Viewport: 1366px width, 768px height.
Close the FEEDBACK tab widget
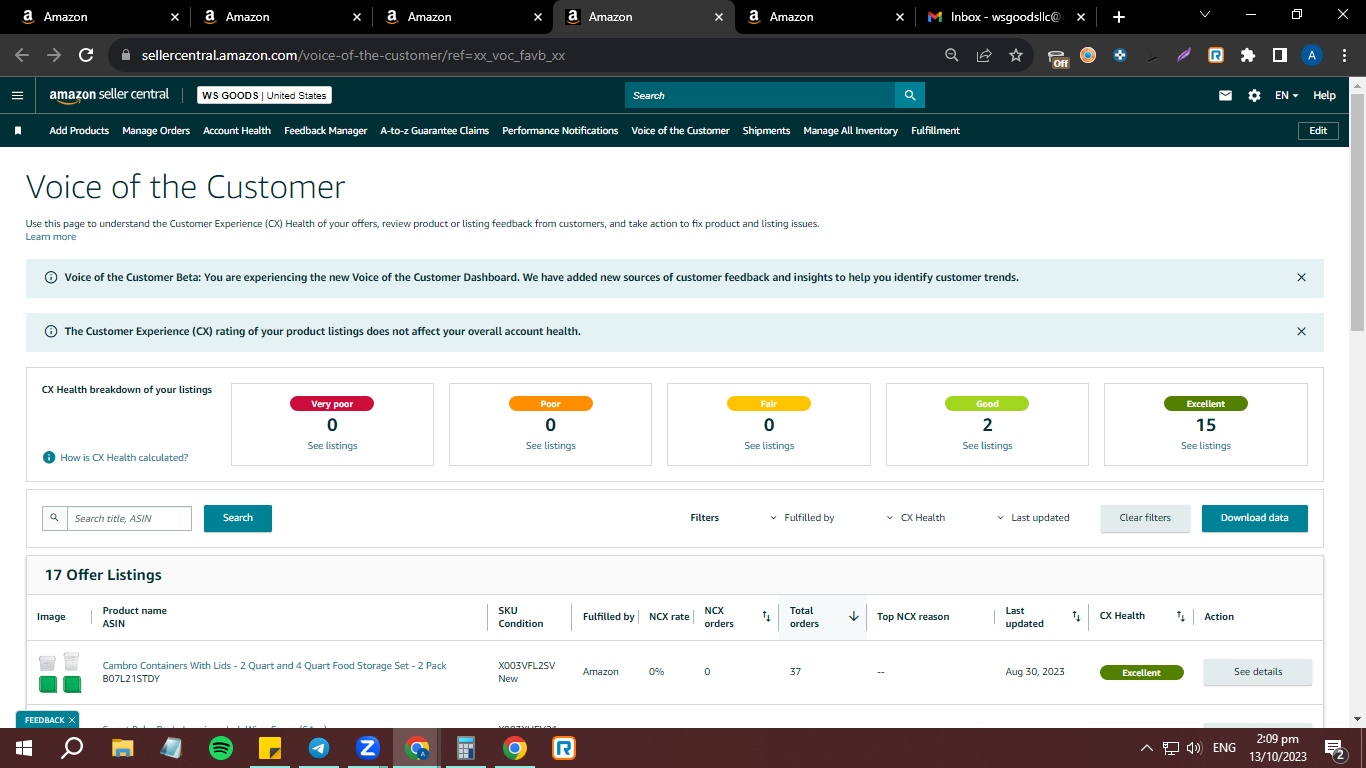[72, 720]
